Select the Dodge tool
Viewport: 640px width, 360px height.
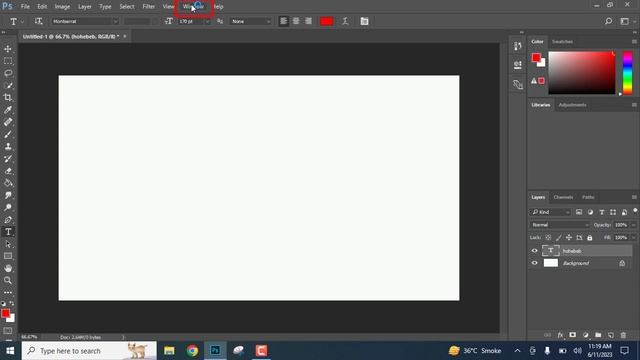pos(8,207)
